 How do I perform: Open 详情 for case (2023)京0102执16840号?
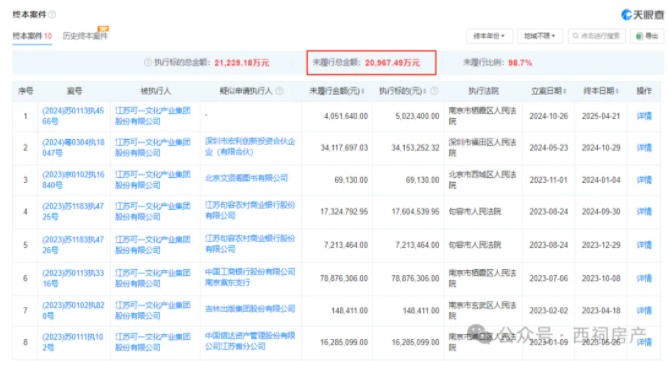[644, 180]
